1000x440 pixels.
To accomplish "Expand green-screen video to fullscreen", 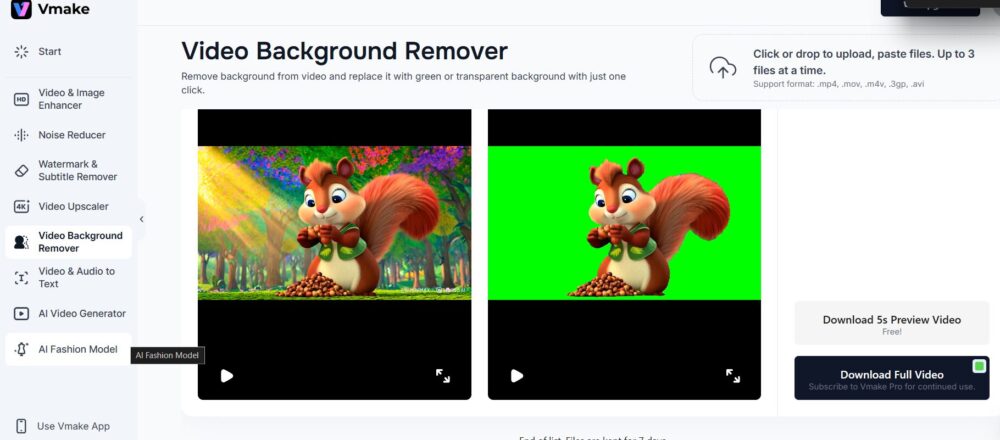I will (733, 376).
